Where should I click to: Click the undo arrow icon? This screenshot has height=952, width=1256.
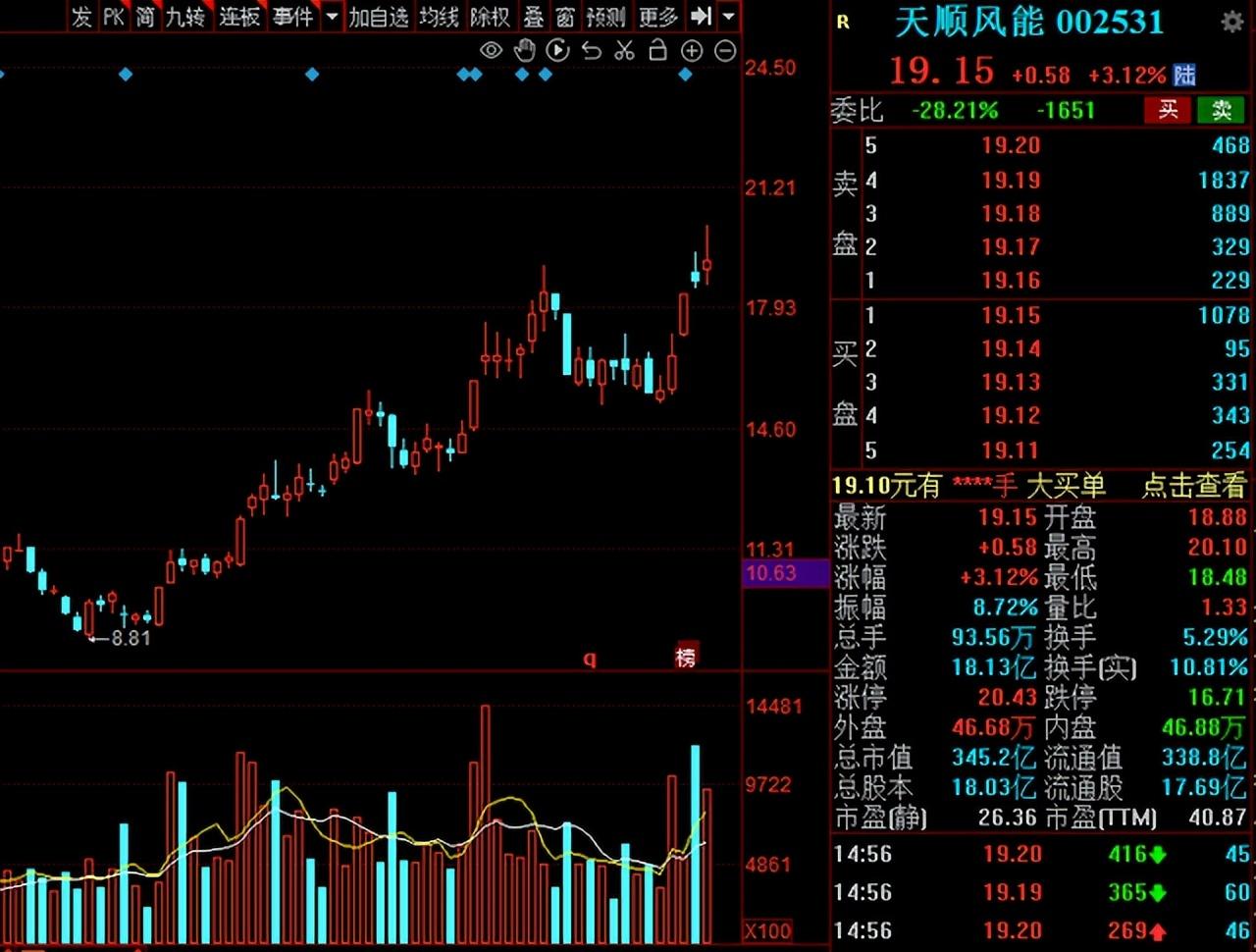tap(591, 50)
